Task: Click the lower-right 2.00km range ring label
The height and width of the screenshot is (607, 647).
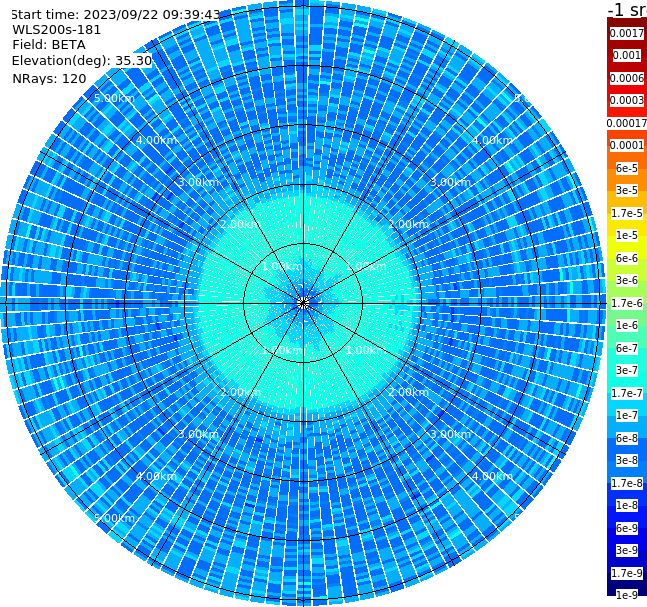Action: coord(408,392)
